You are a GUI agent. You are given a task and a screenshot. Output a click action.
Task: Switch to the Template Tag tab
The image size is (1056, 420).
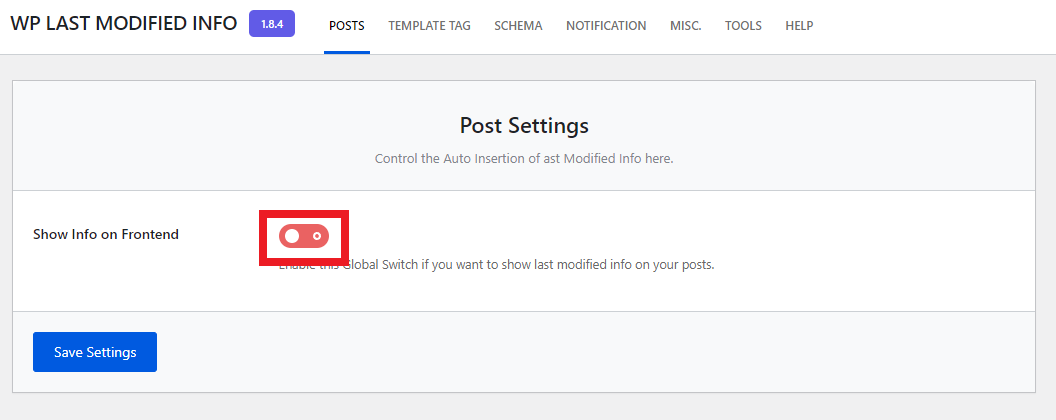pos(430,26)
